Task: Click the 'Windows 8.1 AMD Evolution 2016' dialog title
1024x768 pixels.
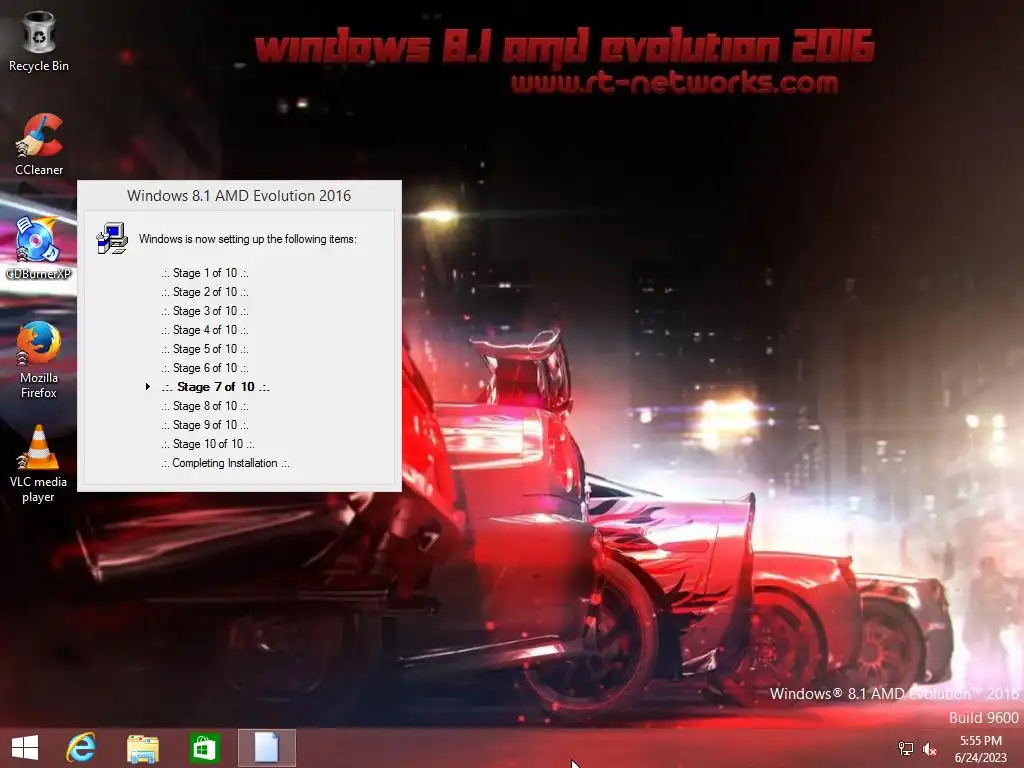Action: [239, 195]
